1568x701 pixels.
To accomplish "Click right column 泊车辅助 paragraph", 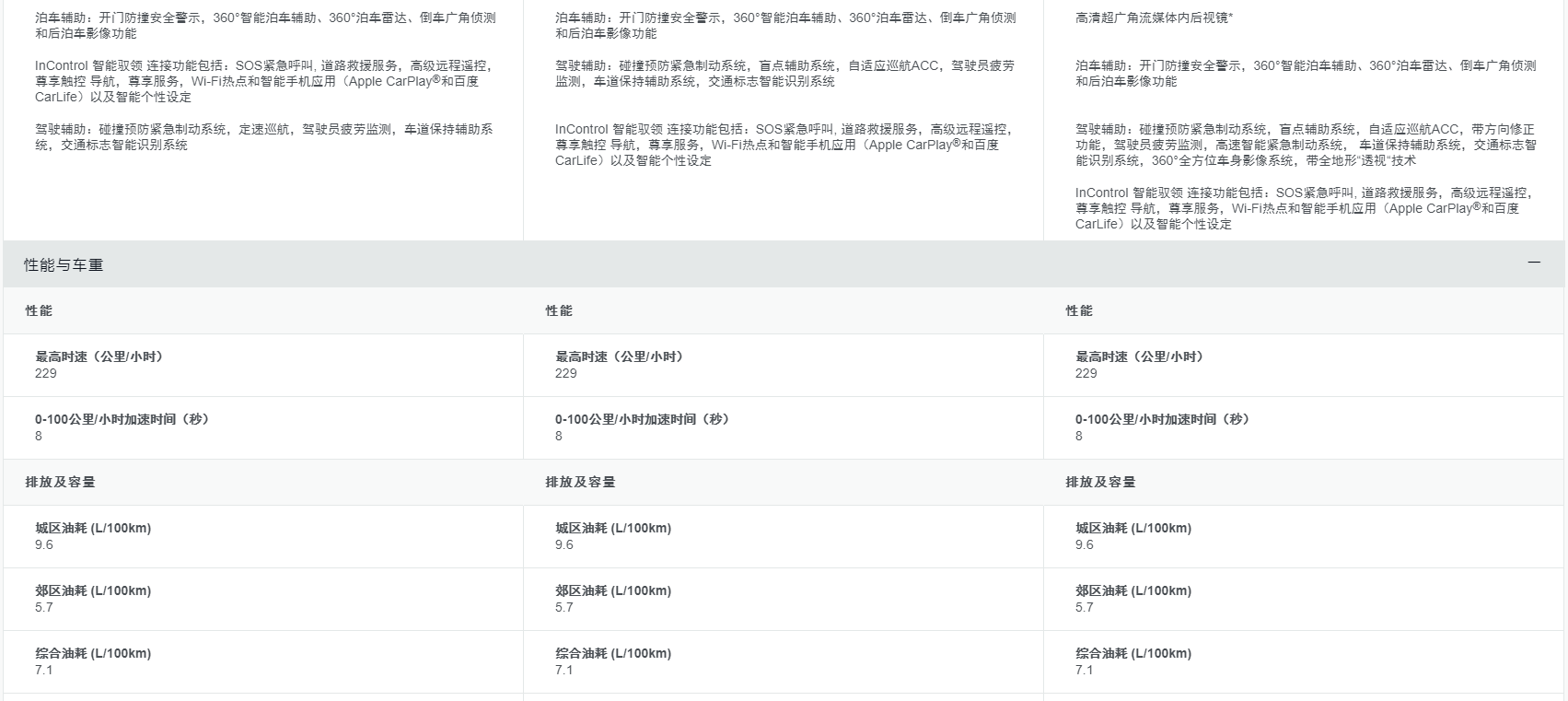I will pyautogui.click(x=1306, y=74).
